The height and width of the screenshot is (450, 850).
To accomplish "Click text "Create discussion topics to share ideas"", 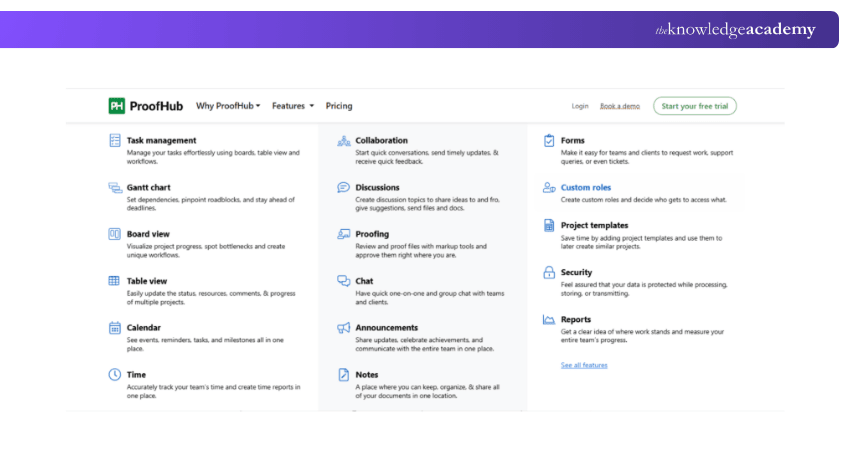I will click(x=413, y=200).
